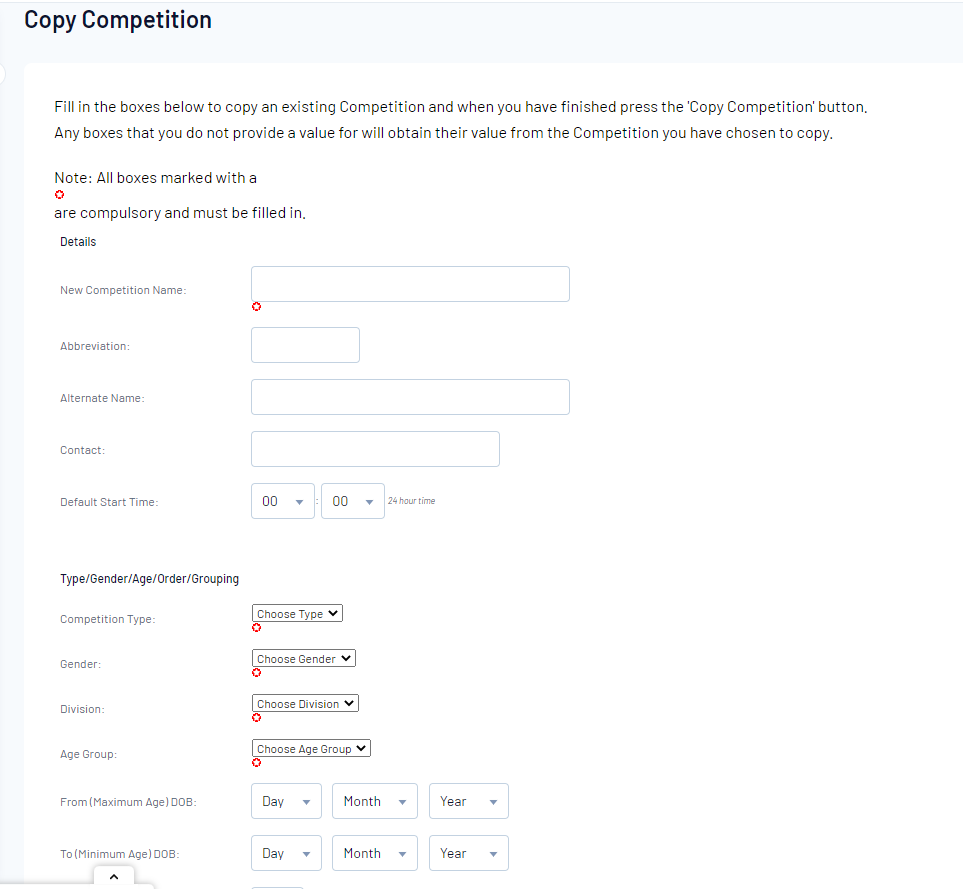This screenshot has height=889, width=963.
Task: Open the Default Start Time minutes dropdown
Action: pyautogui.click(x=353, y=501)
